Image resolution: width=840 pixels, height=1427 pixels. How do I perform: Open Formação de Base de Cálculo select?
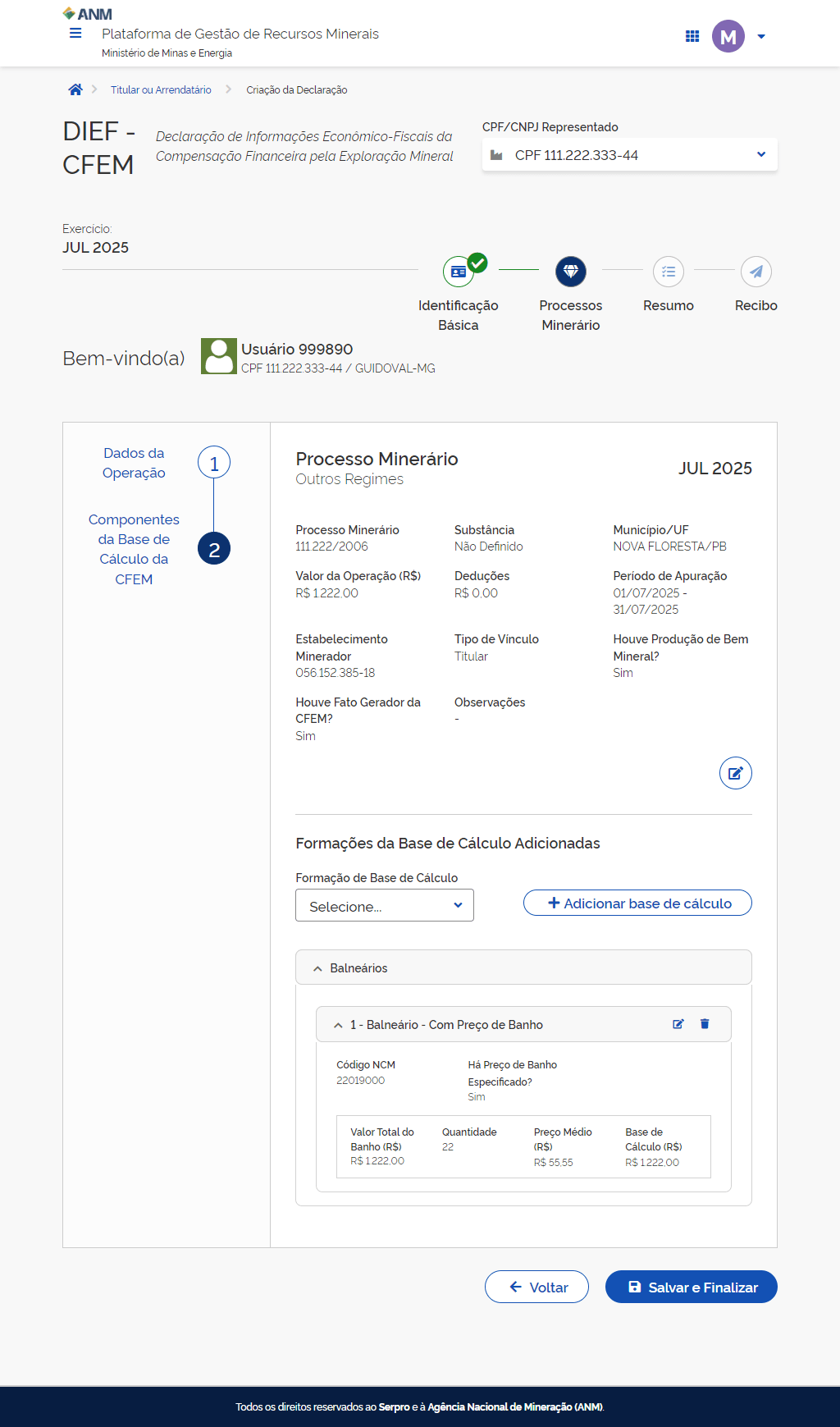point(385,906)
